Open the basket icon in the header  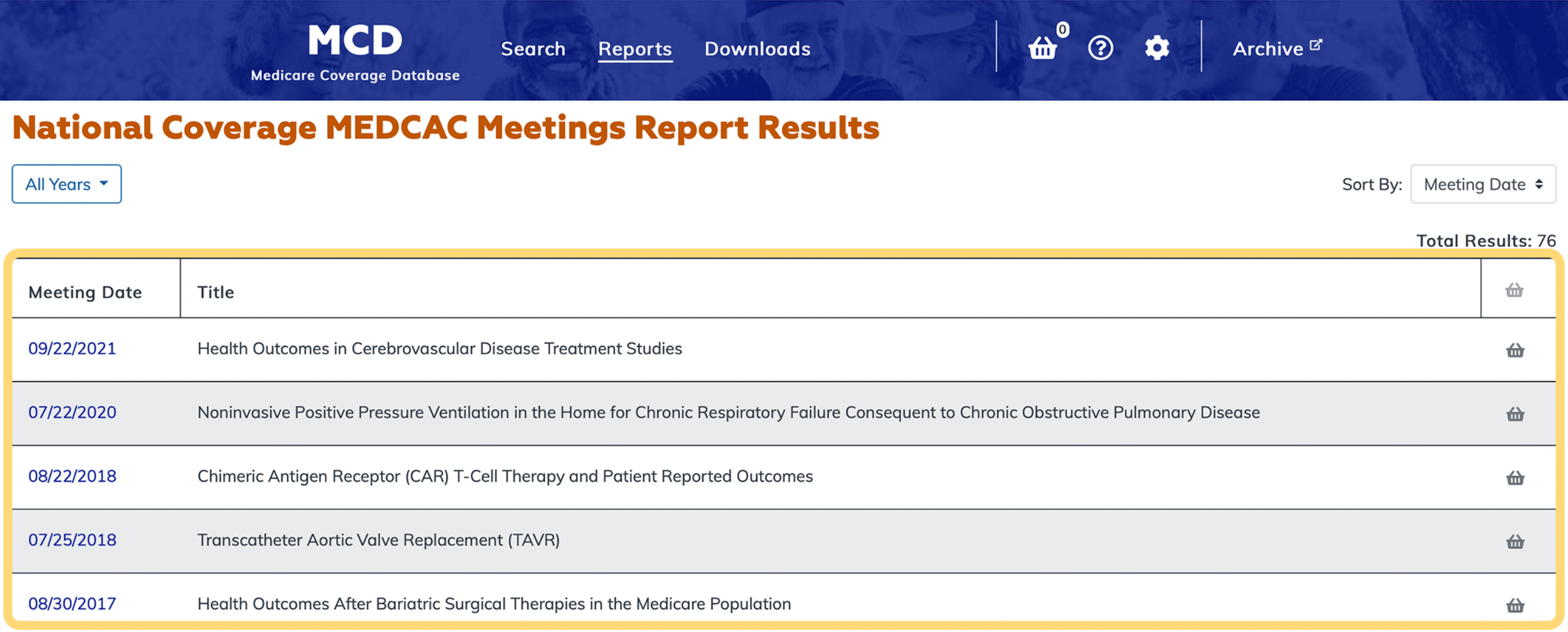click(1043, 47)
